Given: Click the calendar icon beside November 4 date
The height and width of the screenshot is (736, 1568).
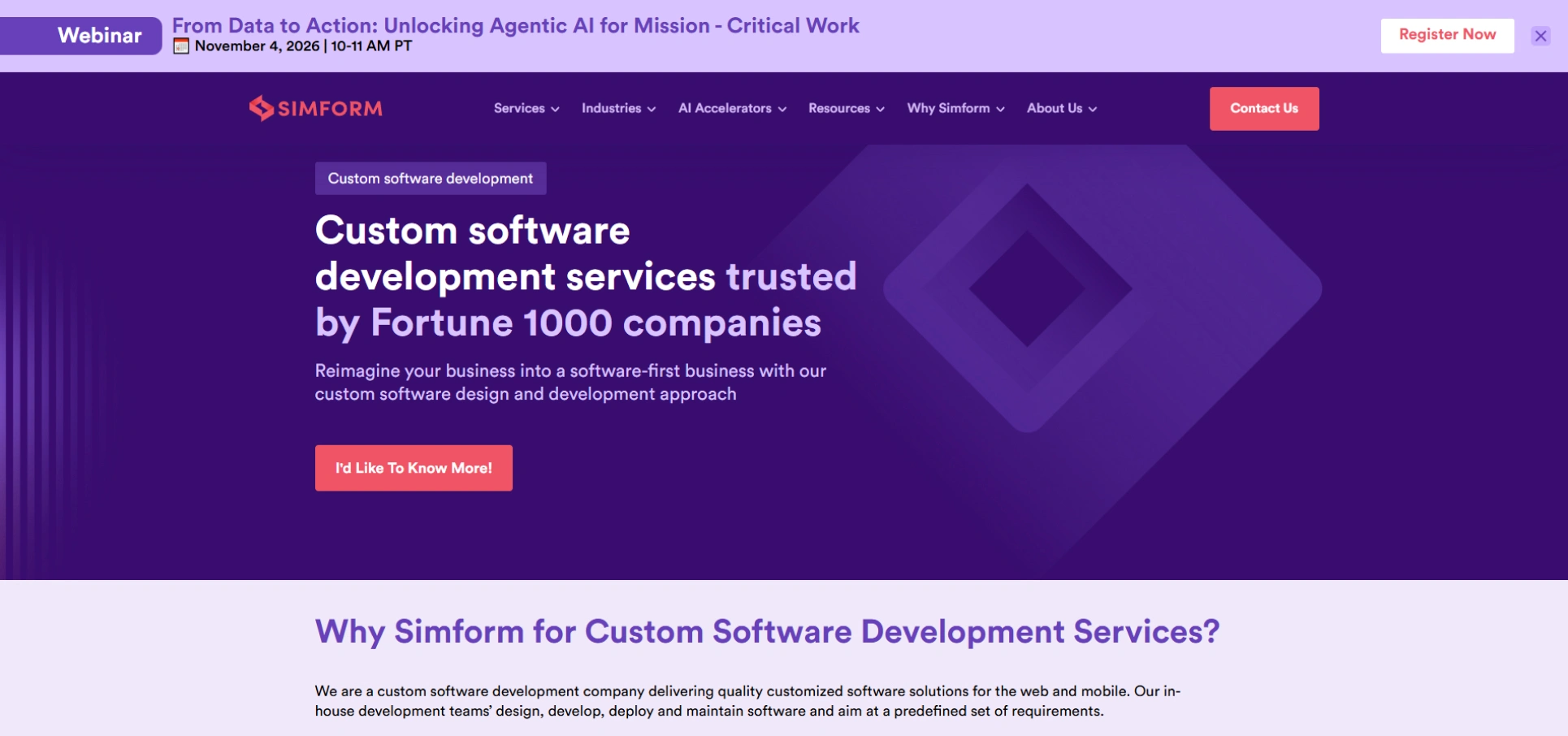Looking at the screenshot, I should [x=181, y=46].
